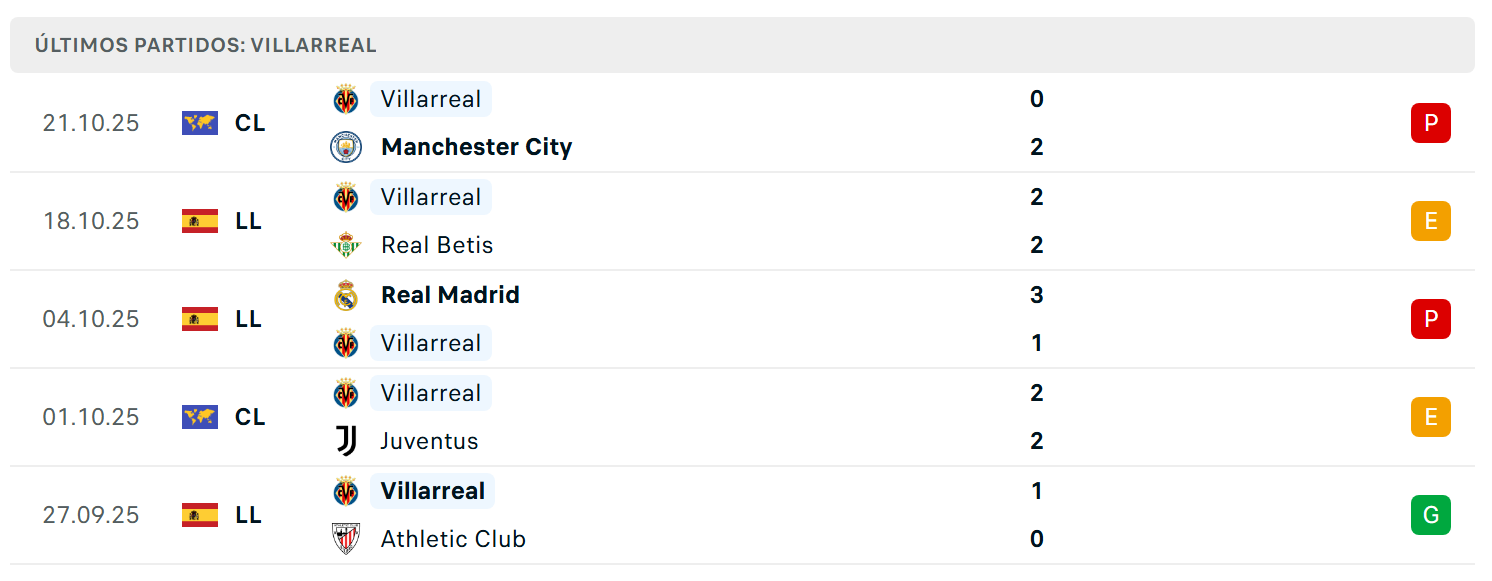Open the Juventus team name

pos(429,441)
